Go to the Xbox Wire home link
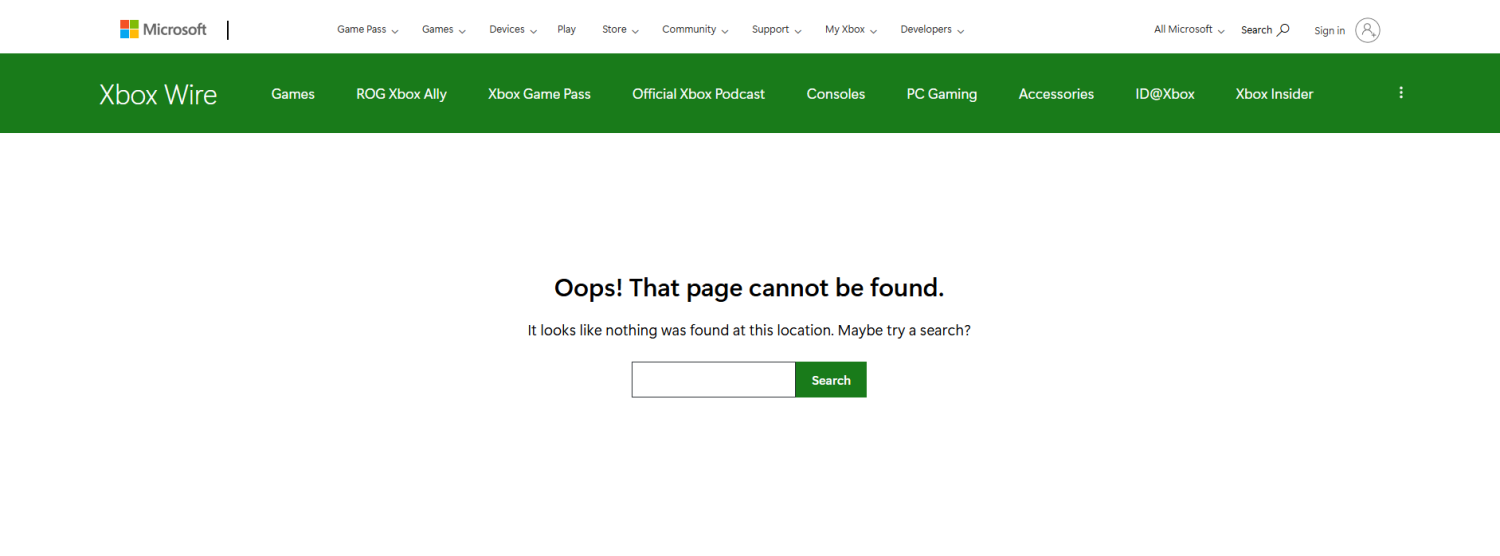The image size is (1500, 556). [158, 94]
